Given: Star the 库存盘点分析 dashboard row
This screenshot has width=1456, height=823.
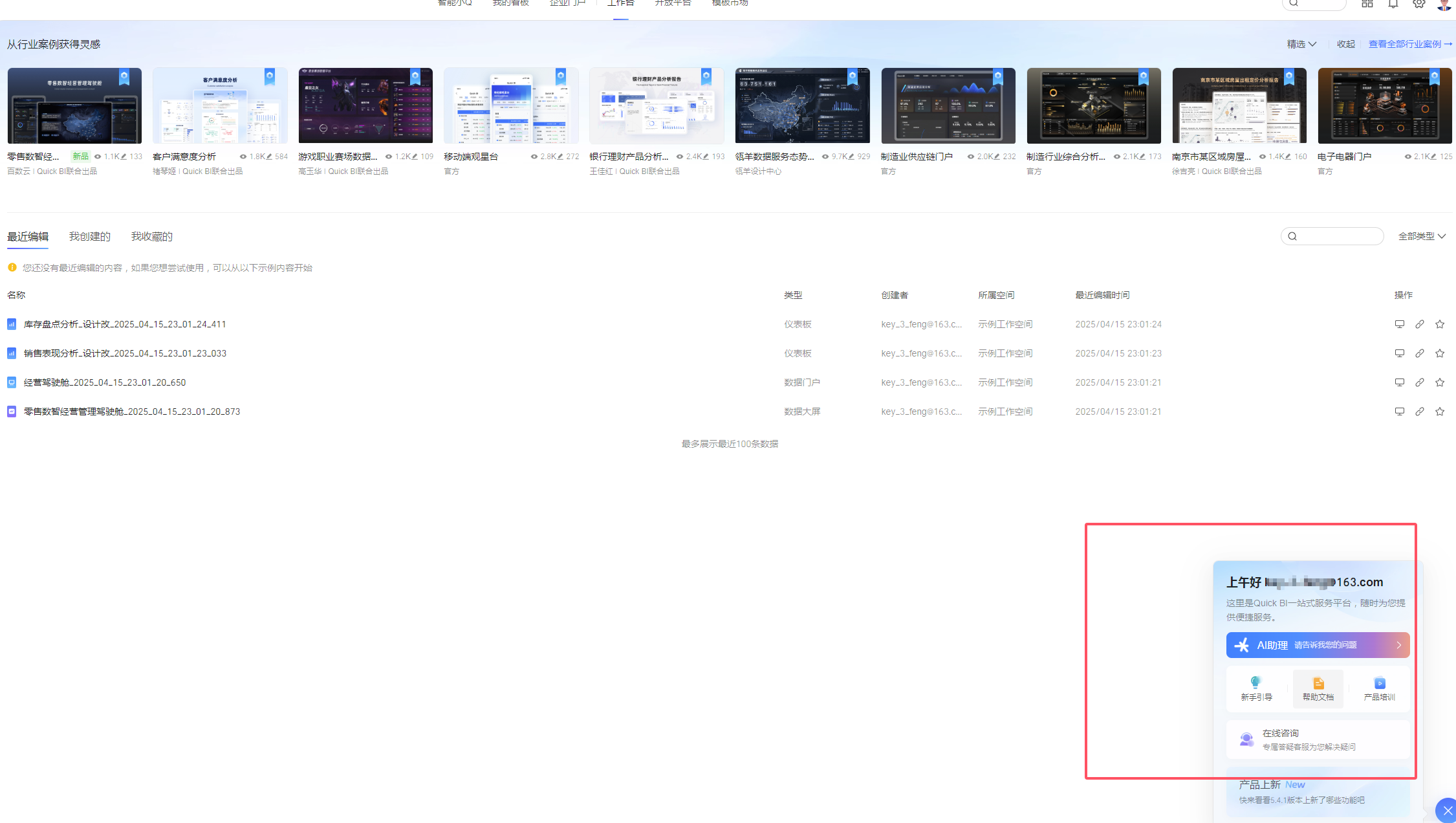Looking at the screenshot, I should [x=1440, y=324].
